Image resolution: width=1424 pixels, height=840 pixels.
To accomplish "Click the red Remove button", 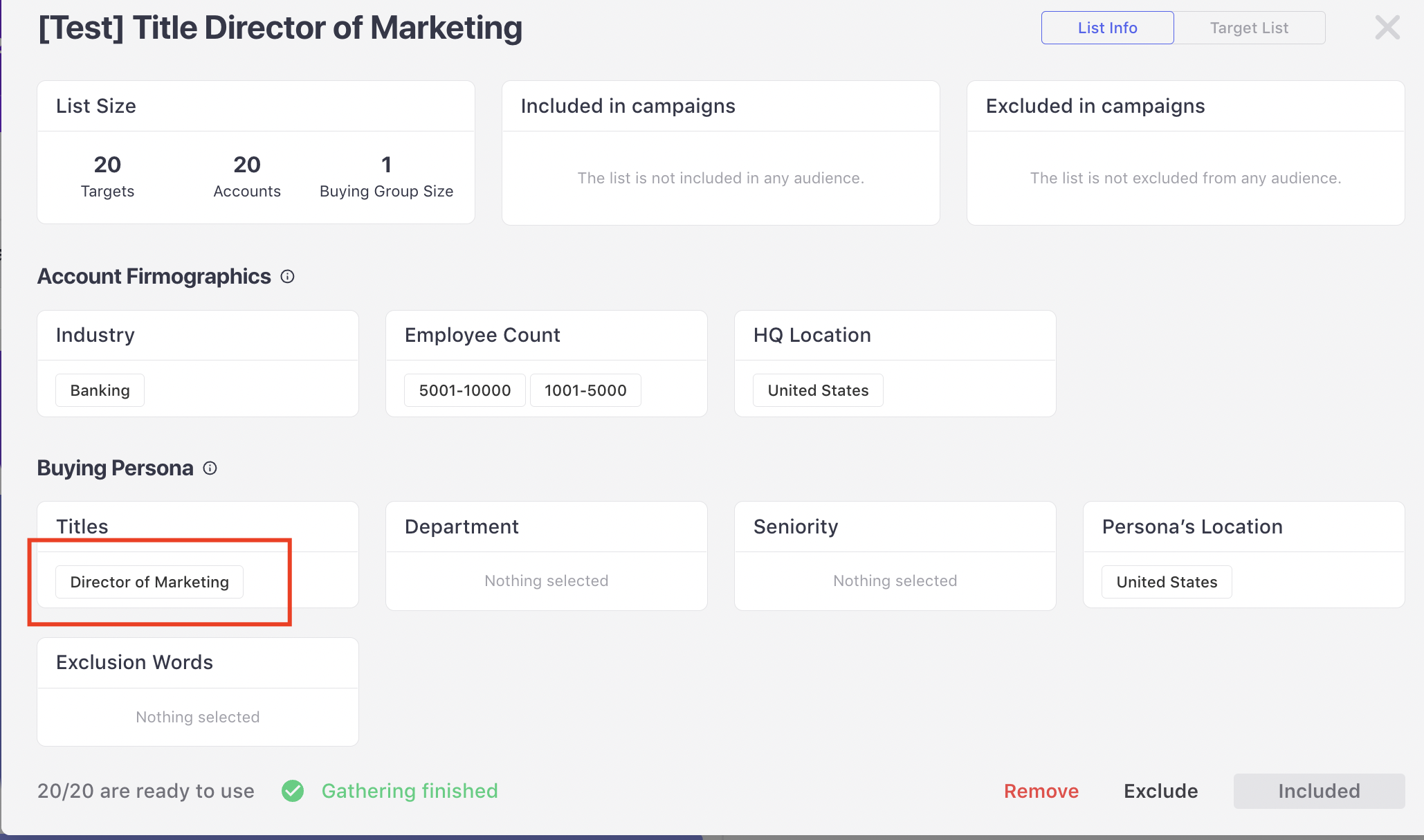I will (1041, 791).
